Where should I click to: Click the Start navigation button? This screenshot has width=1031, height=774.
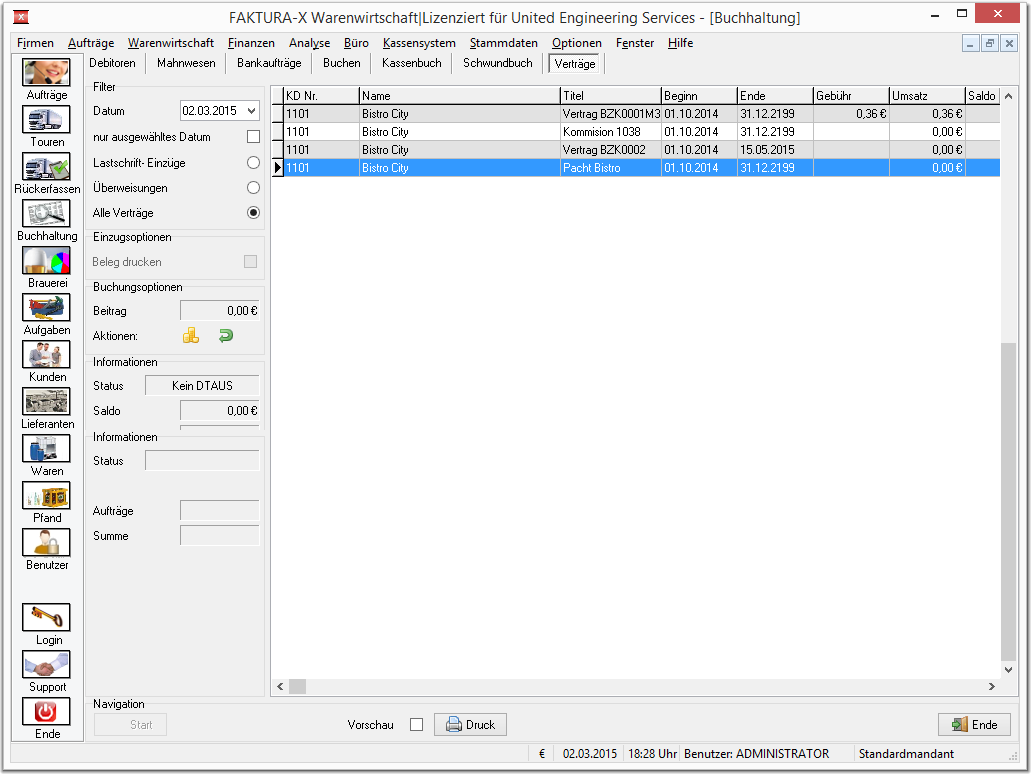click(130, 725)
